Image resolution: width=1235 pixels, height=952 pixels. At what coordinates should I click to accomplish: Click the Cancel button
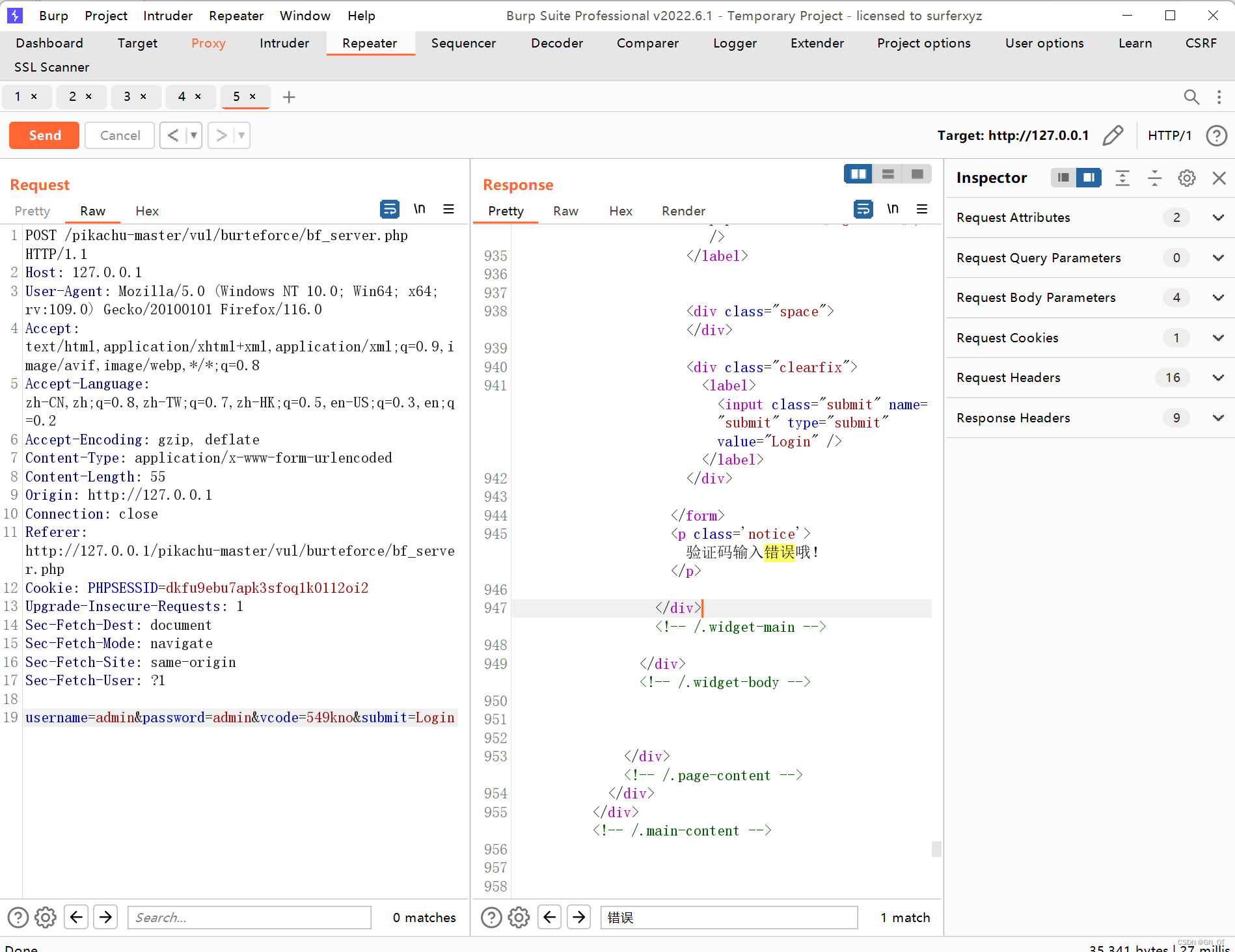click(120, 135)
